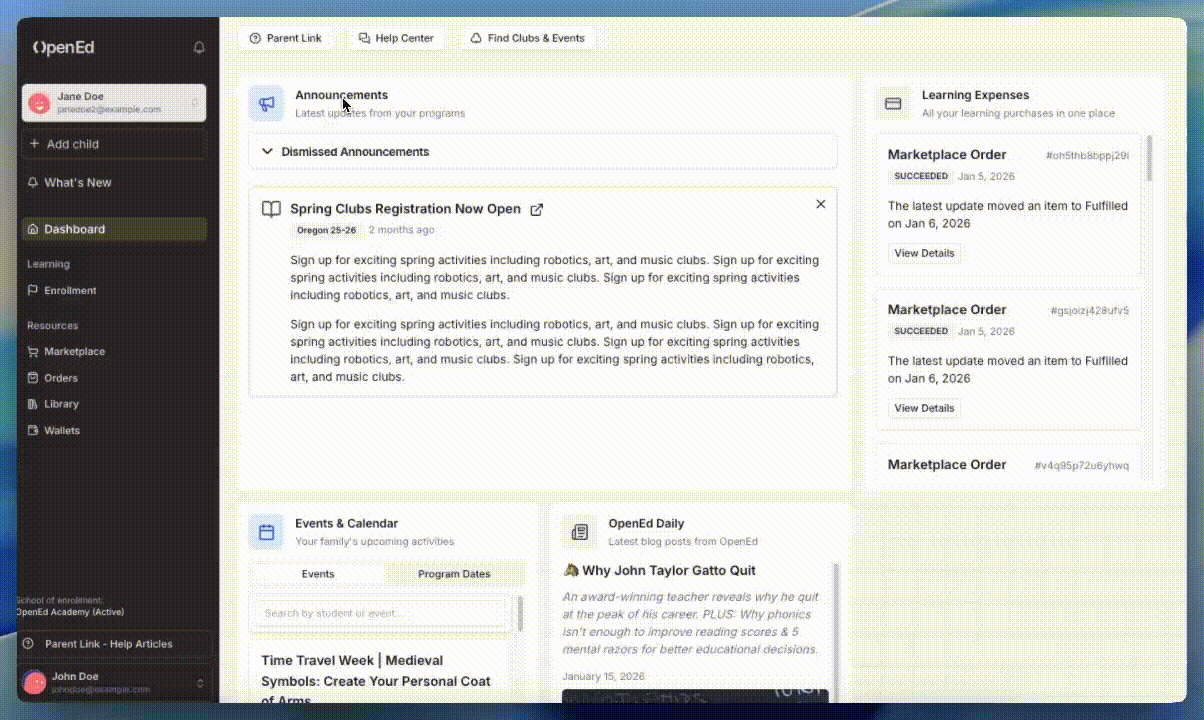Click the student or event search field

click(x=378, y=613)
